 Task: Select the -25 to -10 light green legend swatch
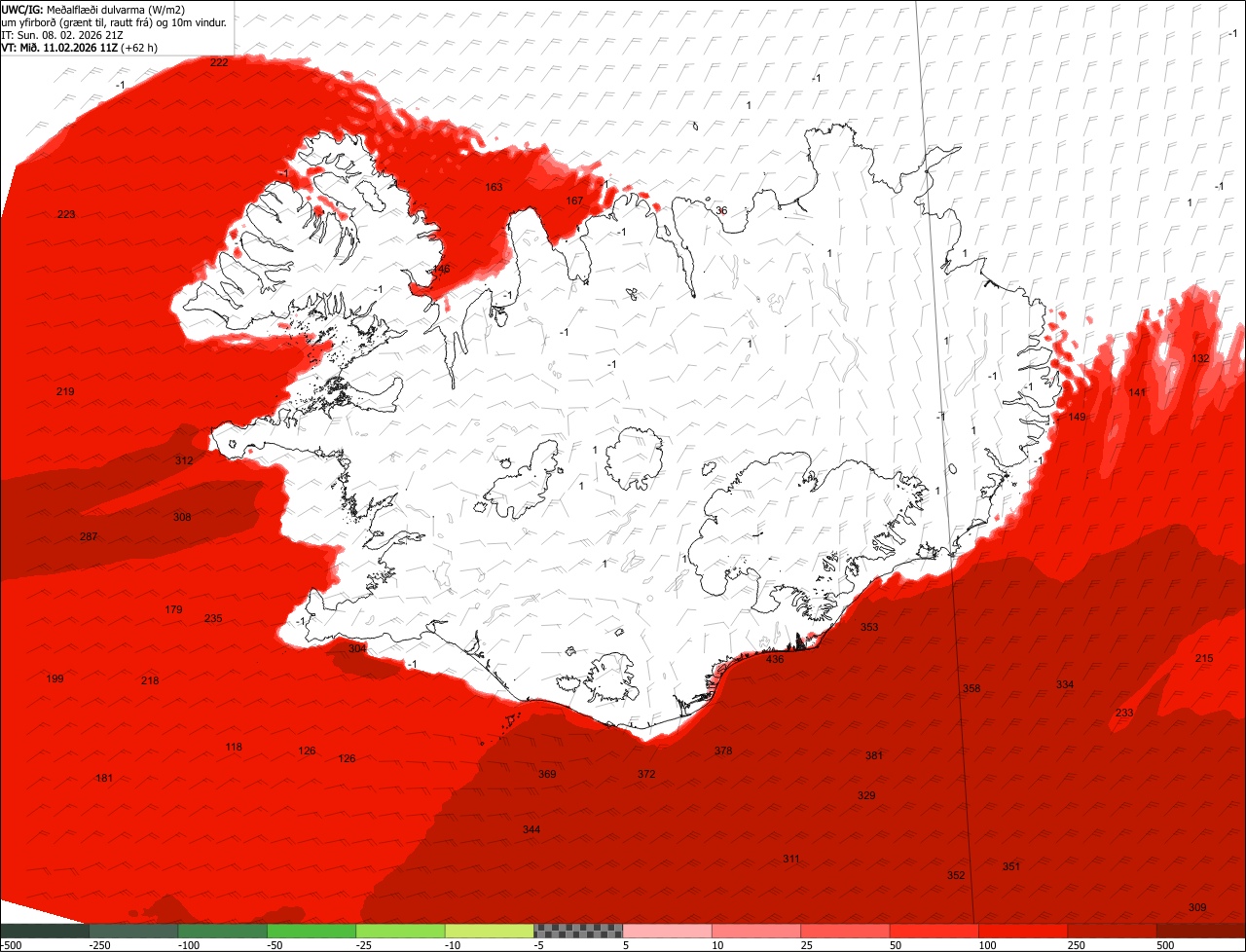(400, 931)
